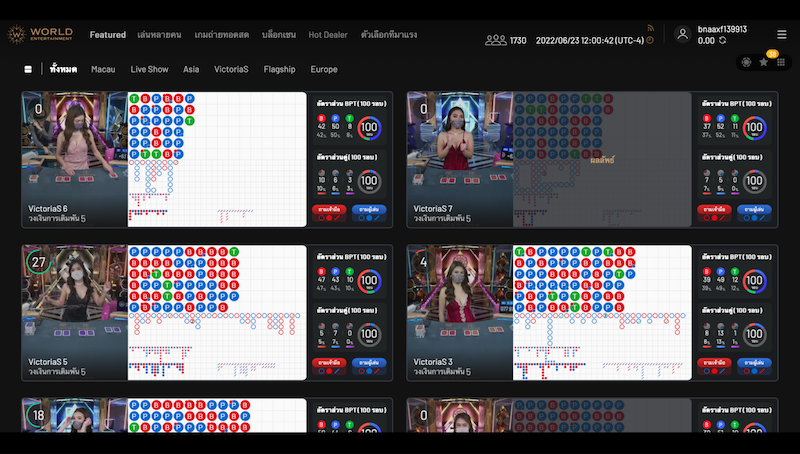Viewport: 800px width, 454px height.
Task: Select the Live Show category tab
Action: coord(149,69)
